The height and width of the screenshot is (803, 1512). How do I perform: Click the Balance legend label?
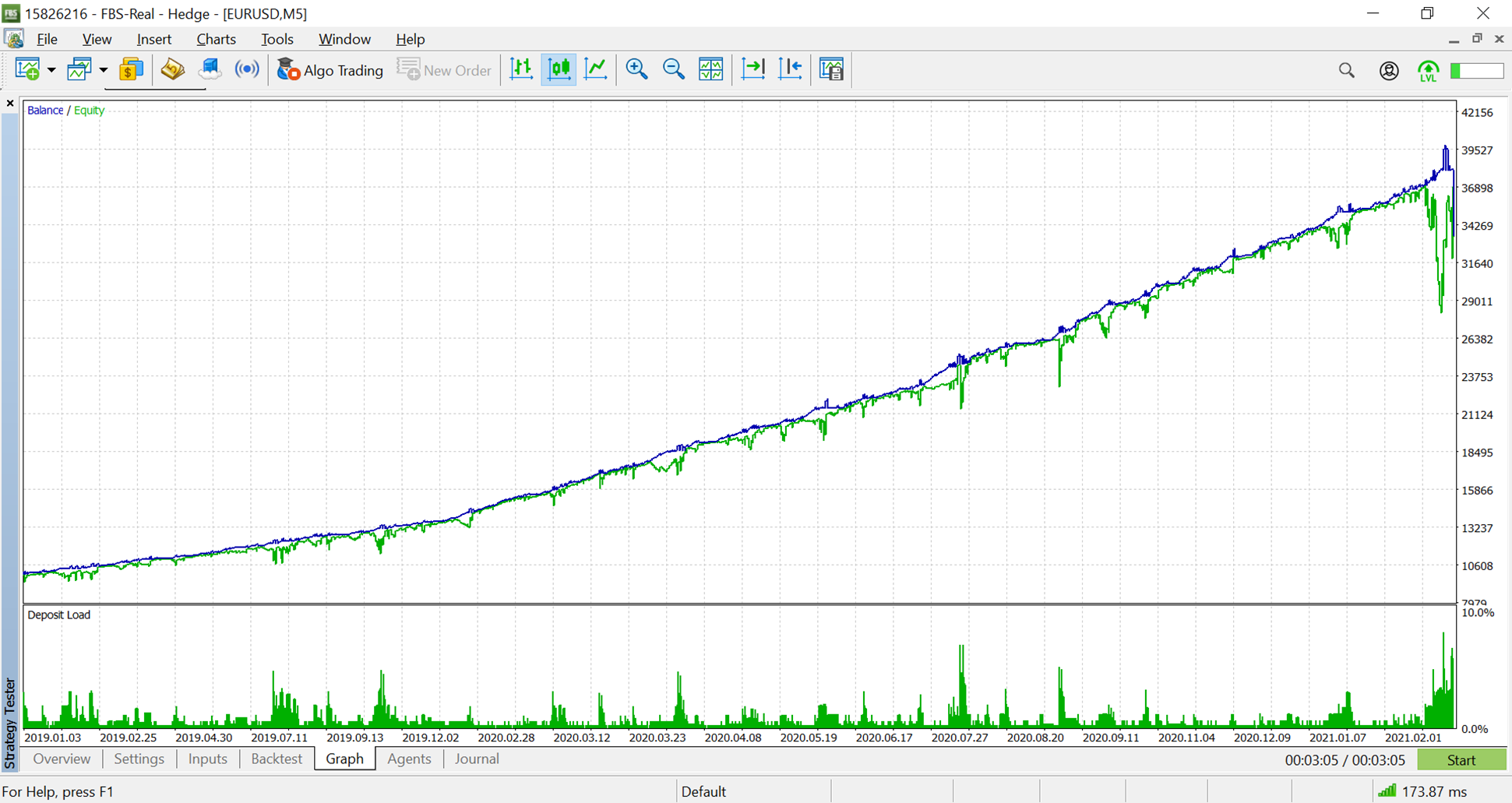tap(45, 111)
